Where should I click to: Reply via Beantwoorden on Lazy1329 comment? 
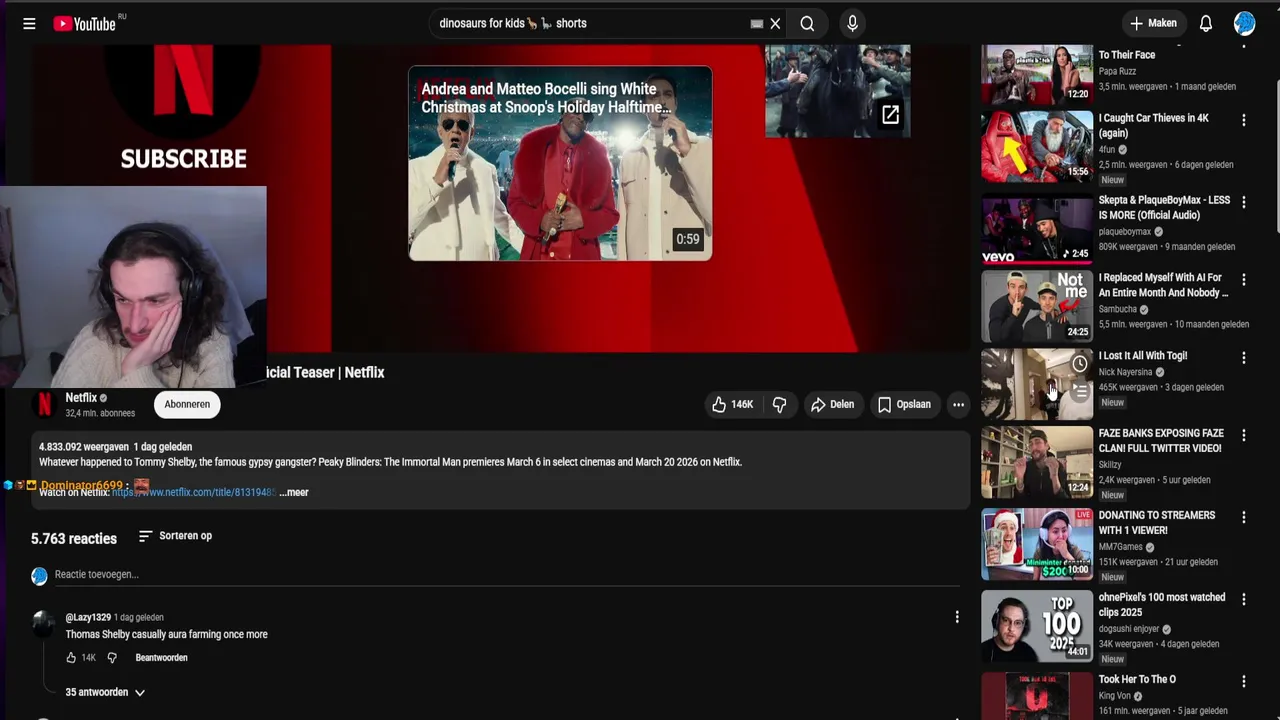tap(161, 657)
